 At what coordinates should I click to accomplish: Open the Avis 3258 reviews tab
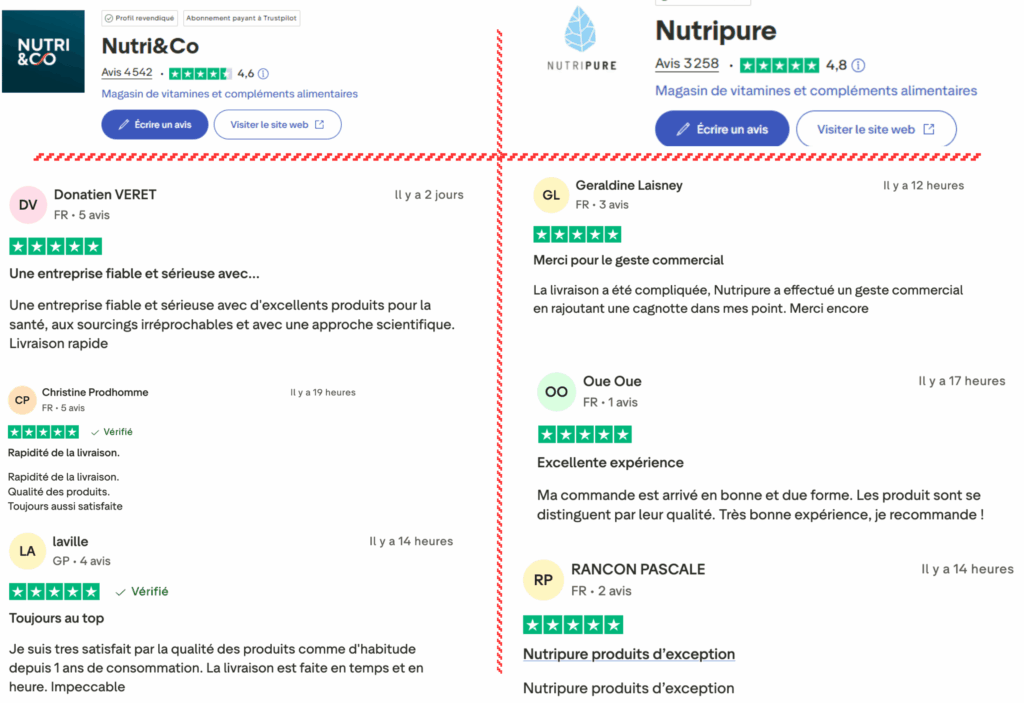click(687, 65)
